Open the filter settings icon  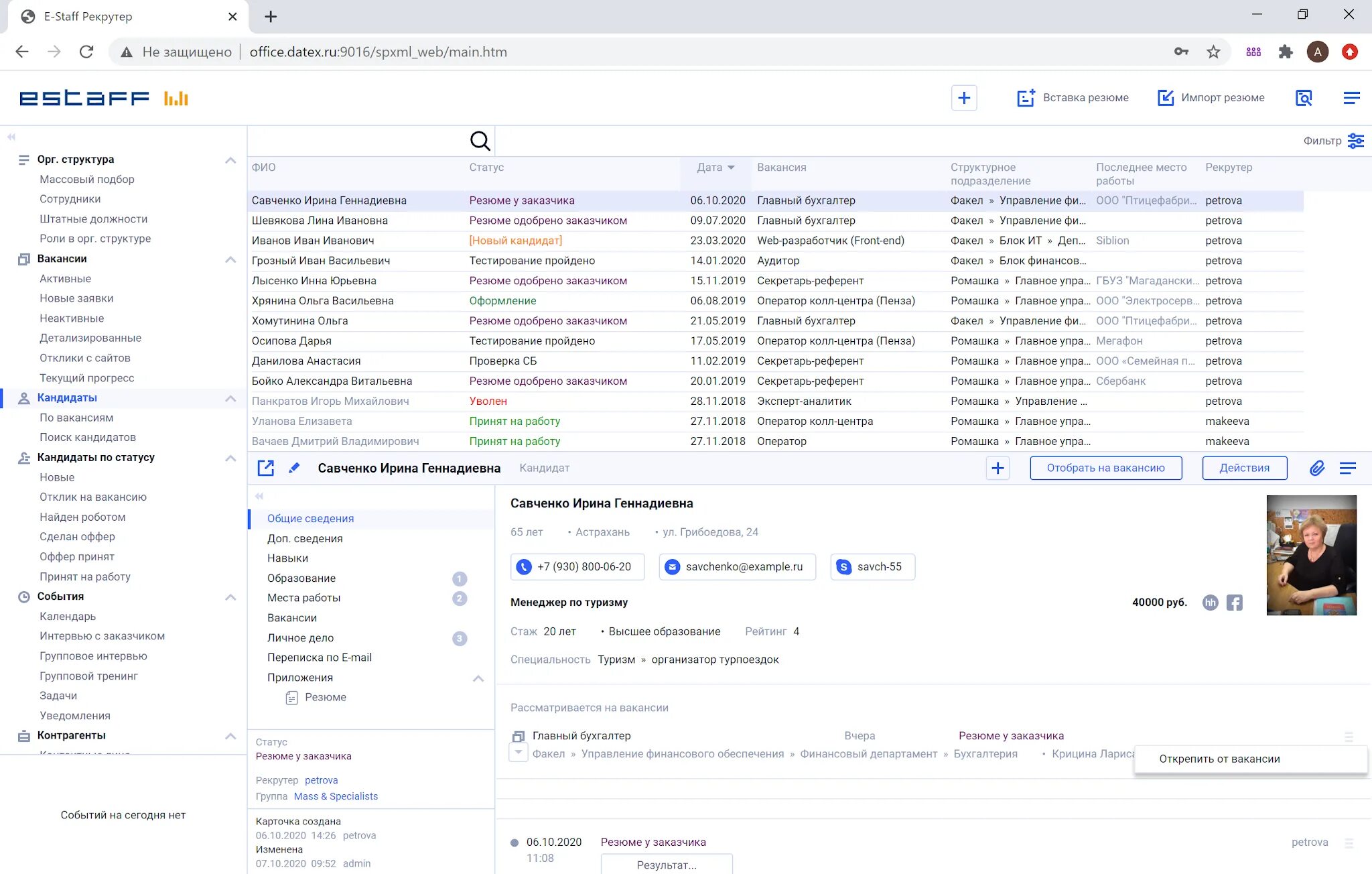1355,141
